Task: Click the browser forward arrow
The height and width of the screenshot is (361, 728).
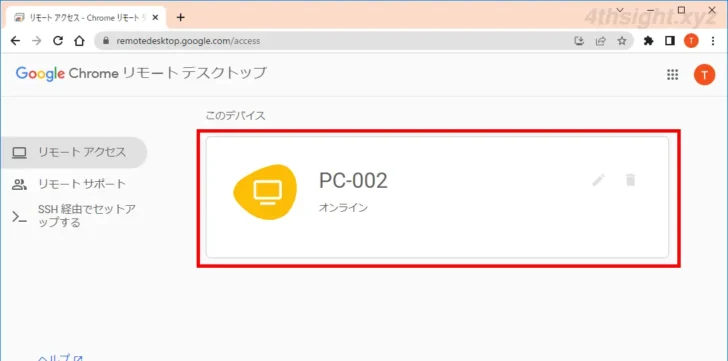Action: (37, 41)
